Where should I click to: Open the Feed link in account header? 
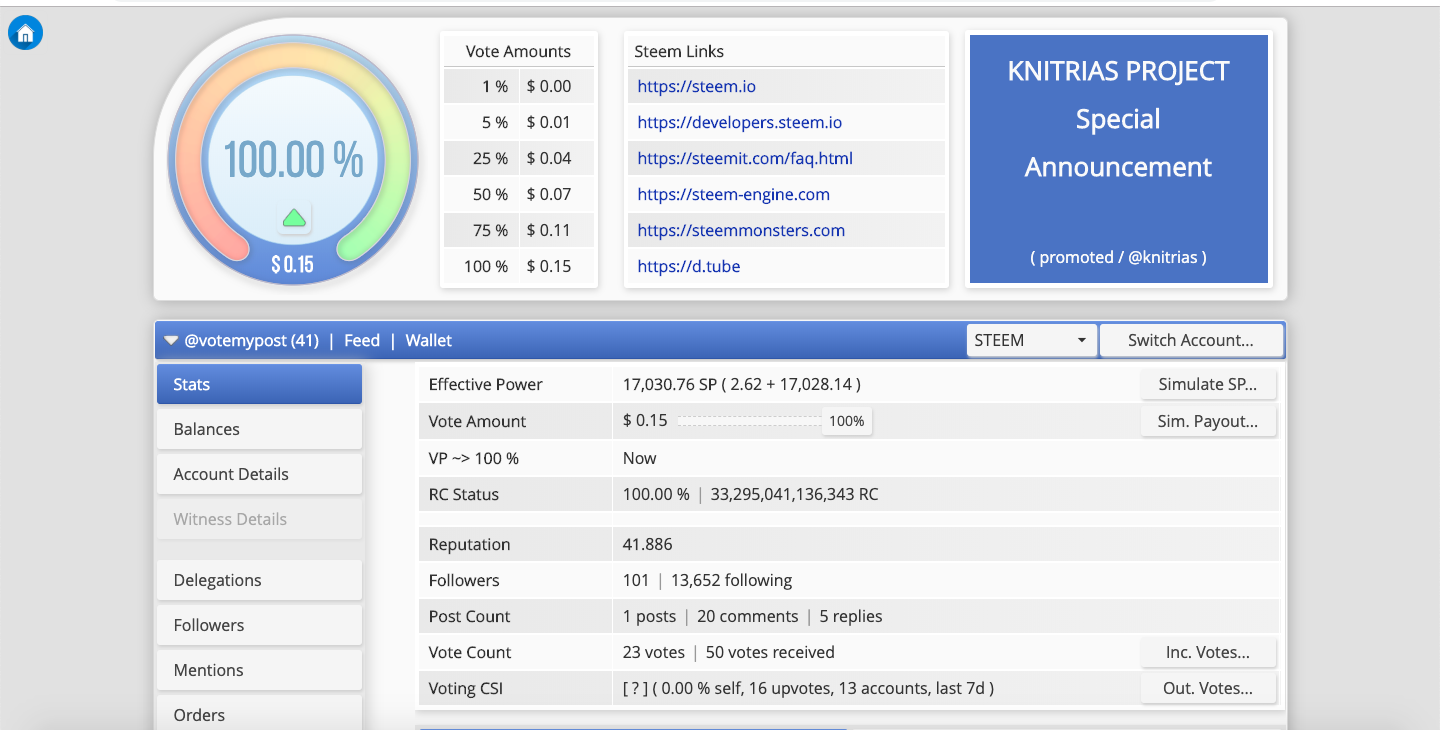pyautogui.click(x=362, y=341)
